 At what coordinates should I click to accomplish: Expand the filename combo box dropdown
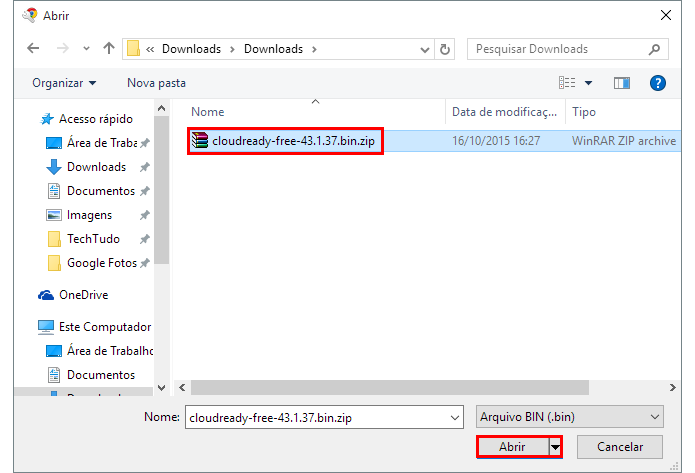pyautogui.click(x=455, y=418)
